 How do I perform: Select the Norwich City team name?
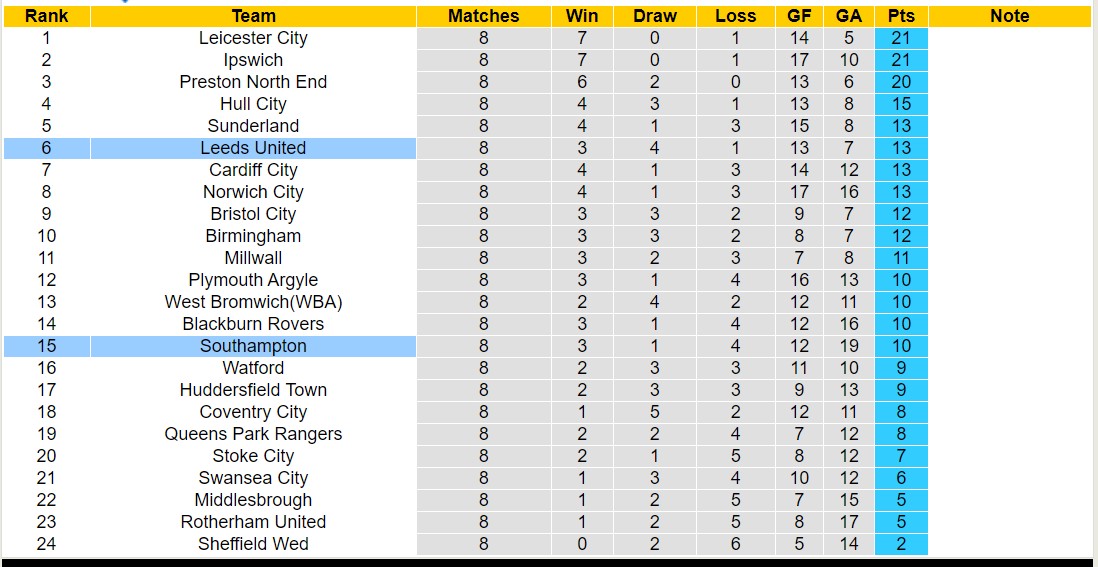pos(253,192)
